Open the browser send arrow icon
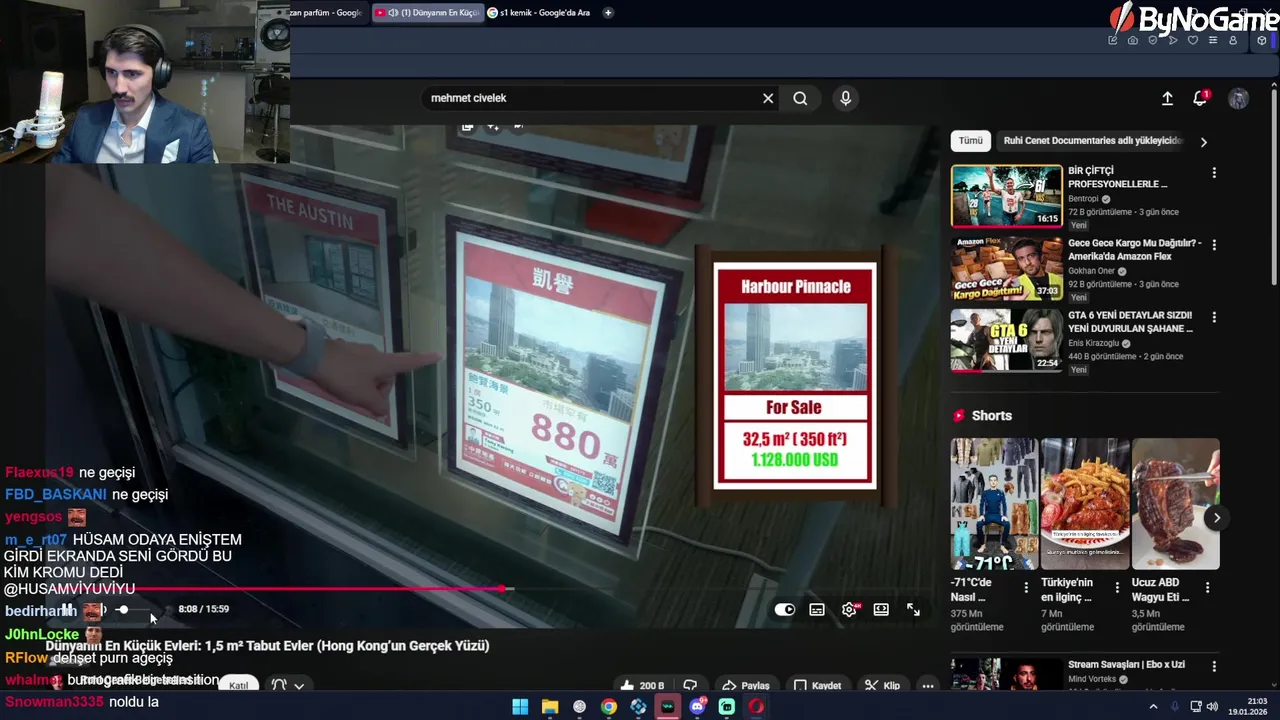This screenshot has width=1280, height=720. (x=1173, y=41)
